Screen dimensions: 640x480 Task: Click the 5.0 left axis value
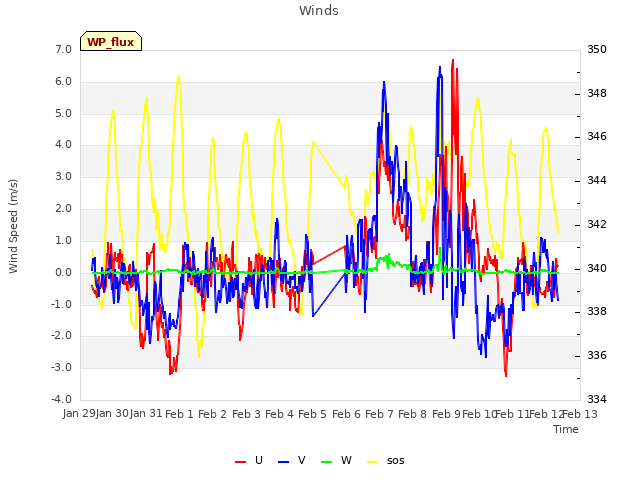point(63,113)
